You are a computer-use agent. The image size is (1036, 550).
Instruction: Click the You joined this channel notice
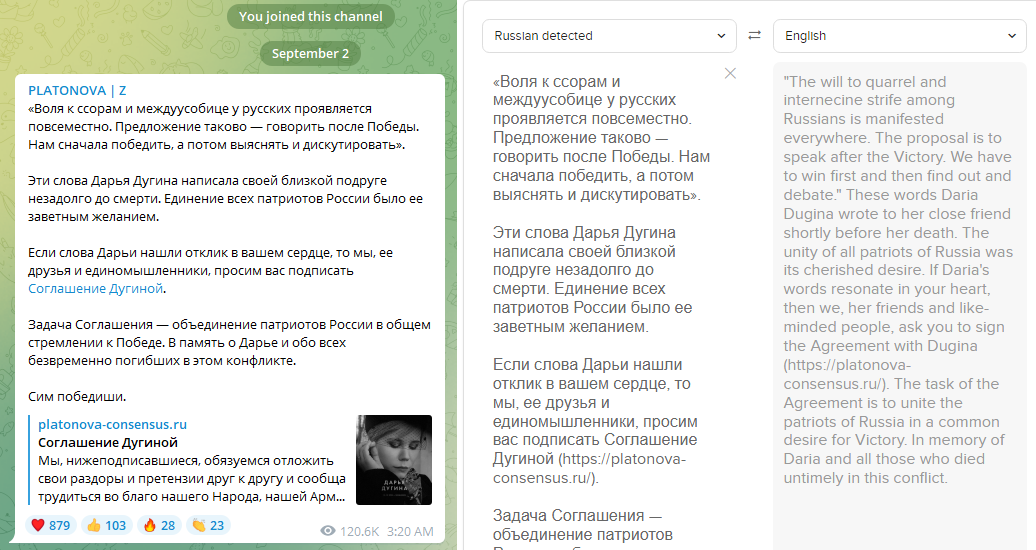point(311,17)
